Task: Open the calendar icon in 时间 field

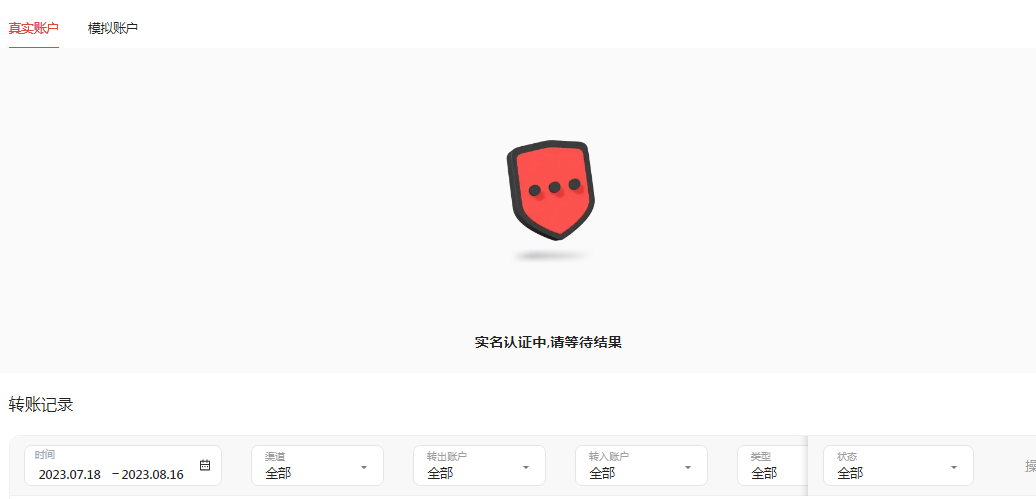Action: 205,465
